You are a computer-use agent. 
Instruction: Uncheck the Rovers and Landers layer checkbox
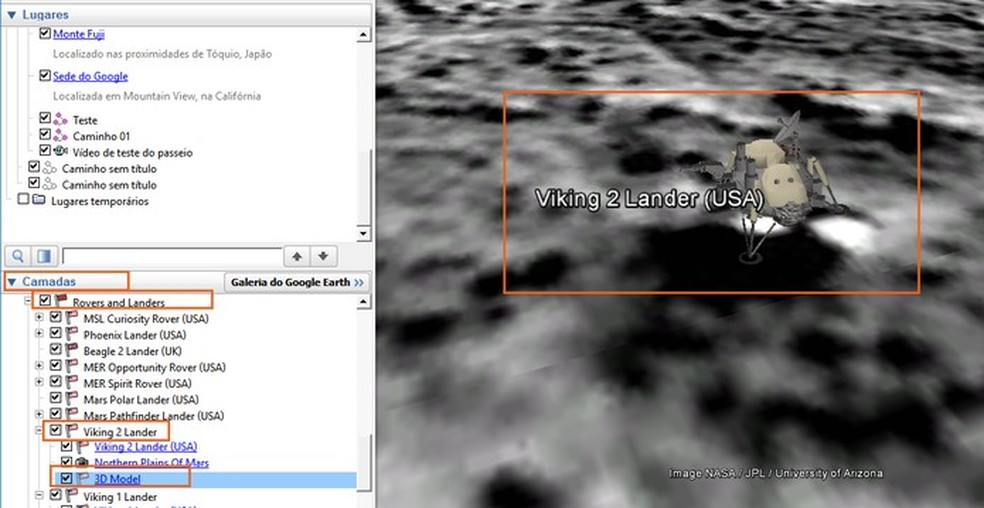pyautogui.click(x=45, y=301)
